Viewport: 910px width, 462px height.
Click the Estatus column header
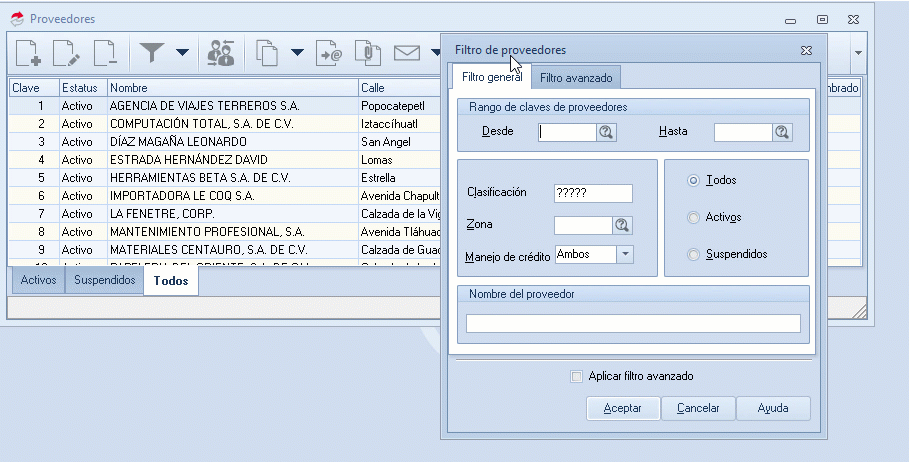tap(83, 88)
